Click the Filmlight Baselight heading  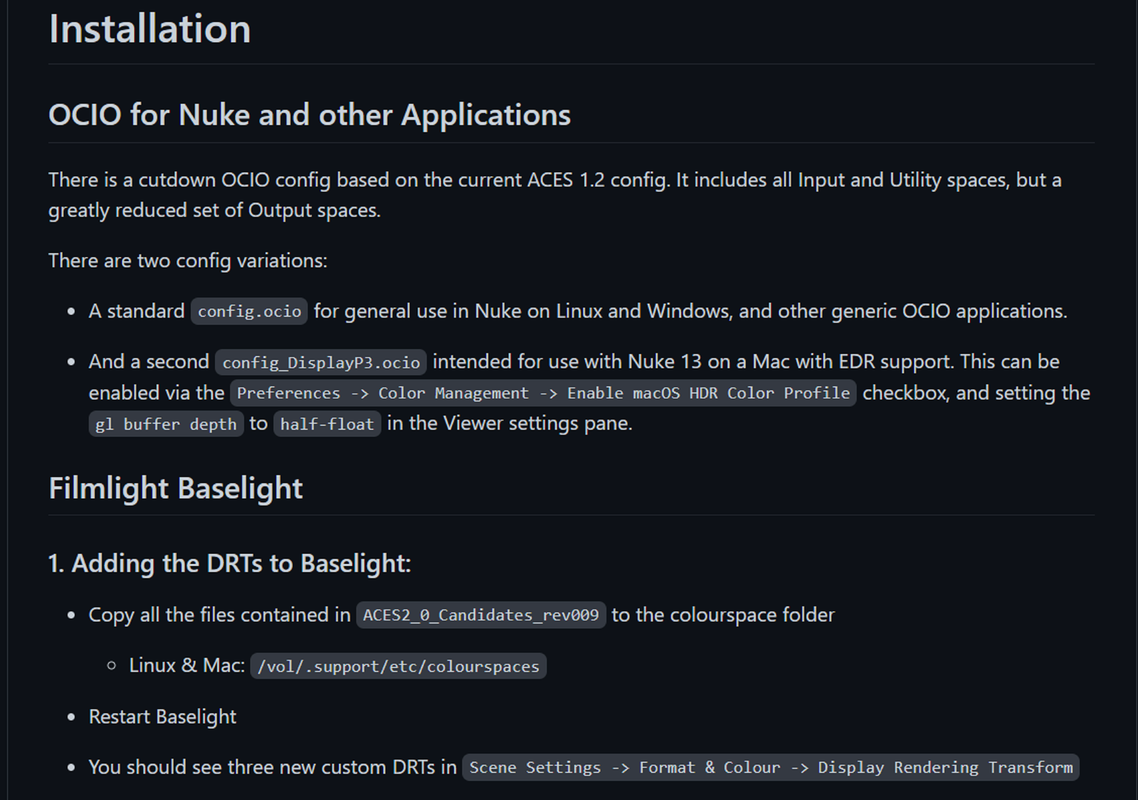coord(176,488)
